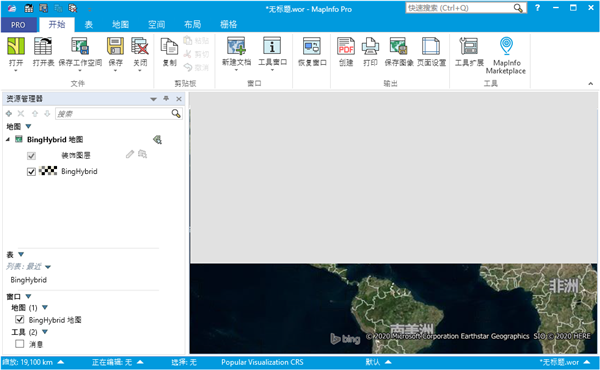Switch to the 地图 ribbon tab

[120, 24]
